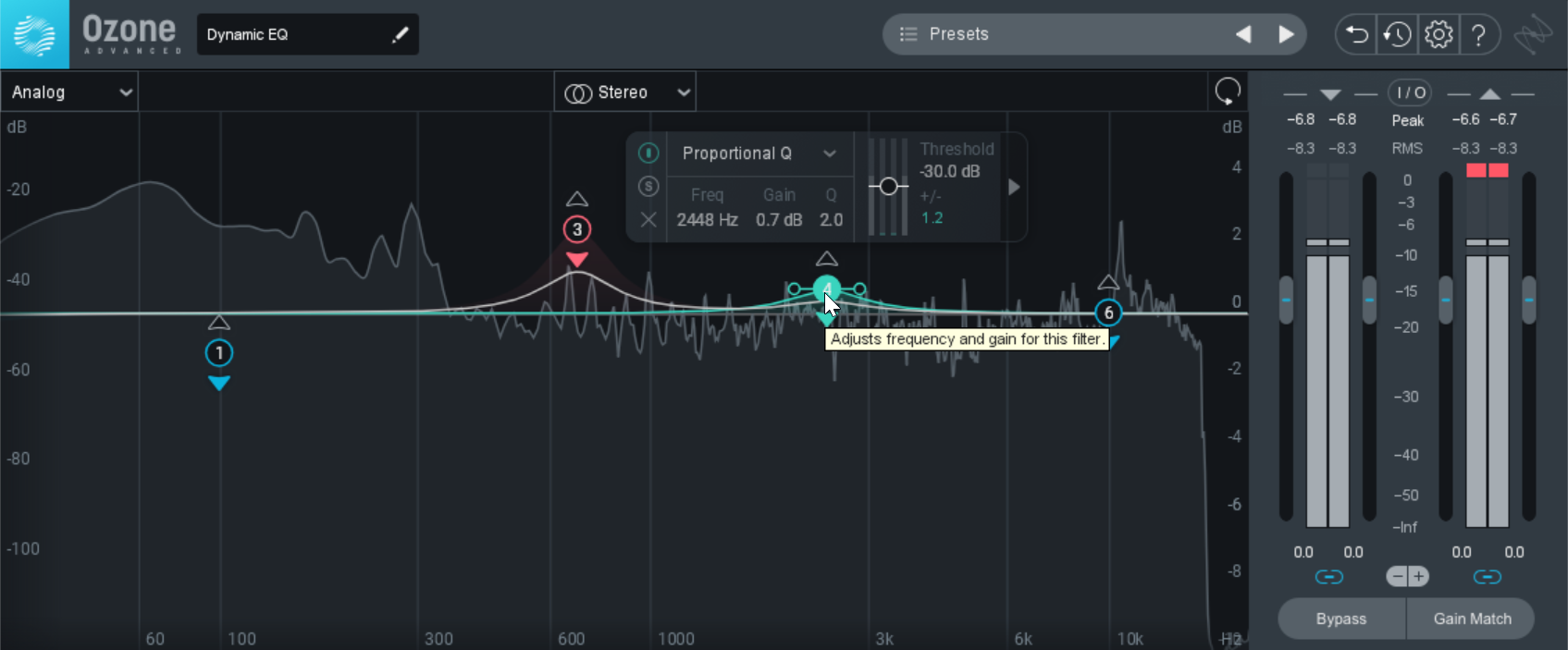Edit the preset name with the pencil icon

(400, 35)
